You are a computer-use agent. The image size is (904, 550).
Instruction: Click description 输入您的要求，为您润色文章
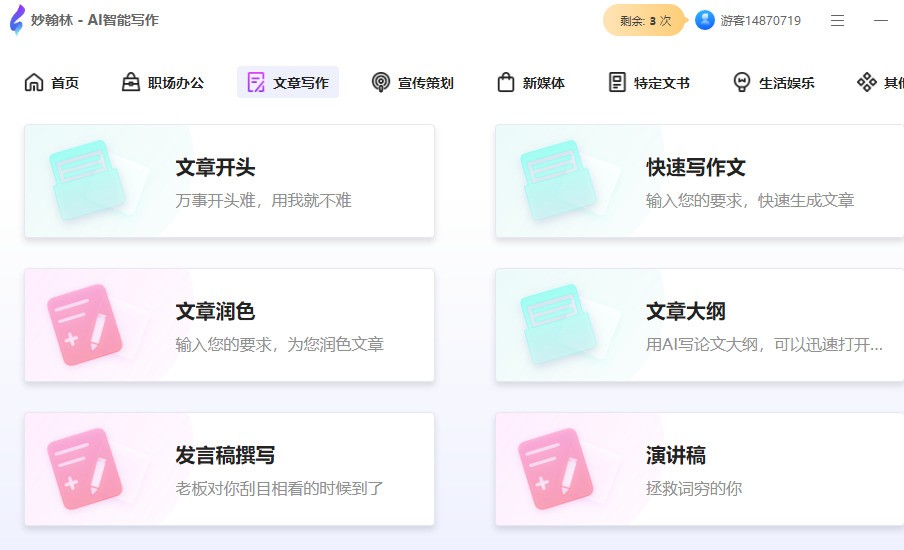point(280,345)
